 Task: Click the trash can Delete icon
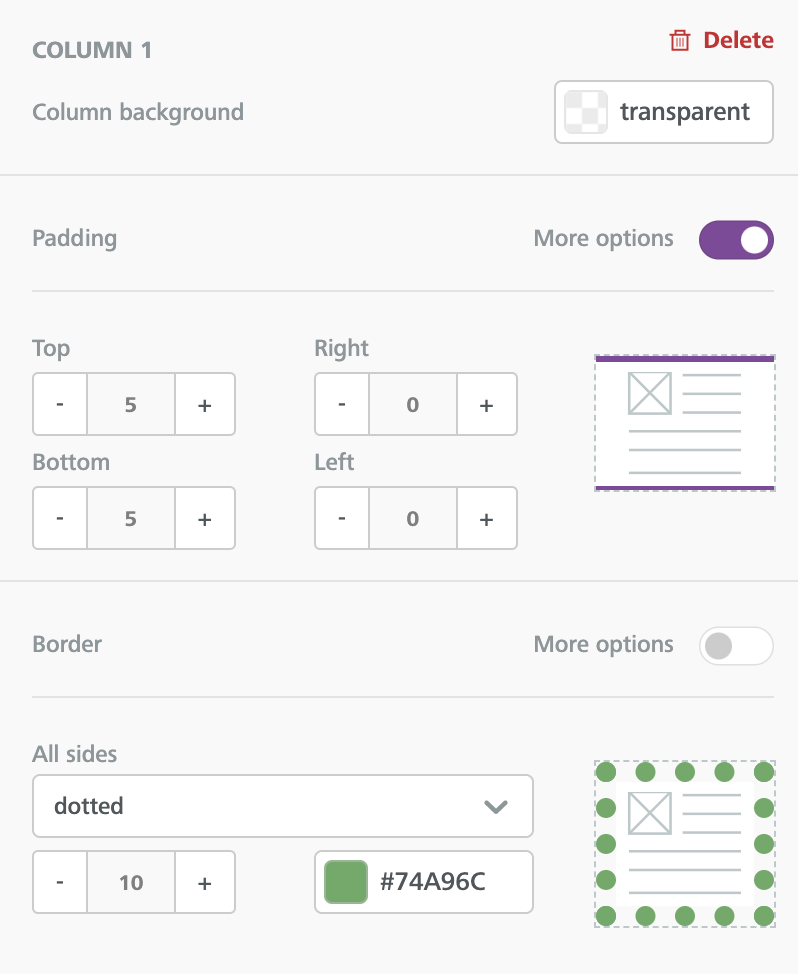(x=679, y=40)
